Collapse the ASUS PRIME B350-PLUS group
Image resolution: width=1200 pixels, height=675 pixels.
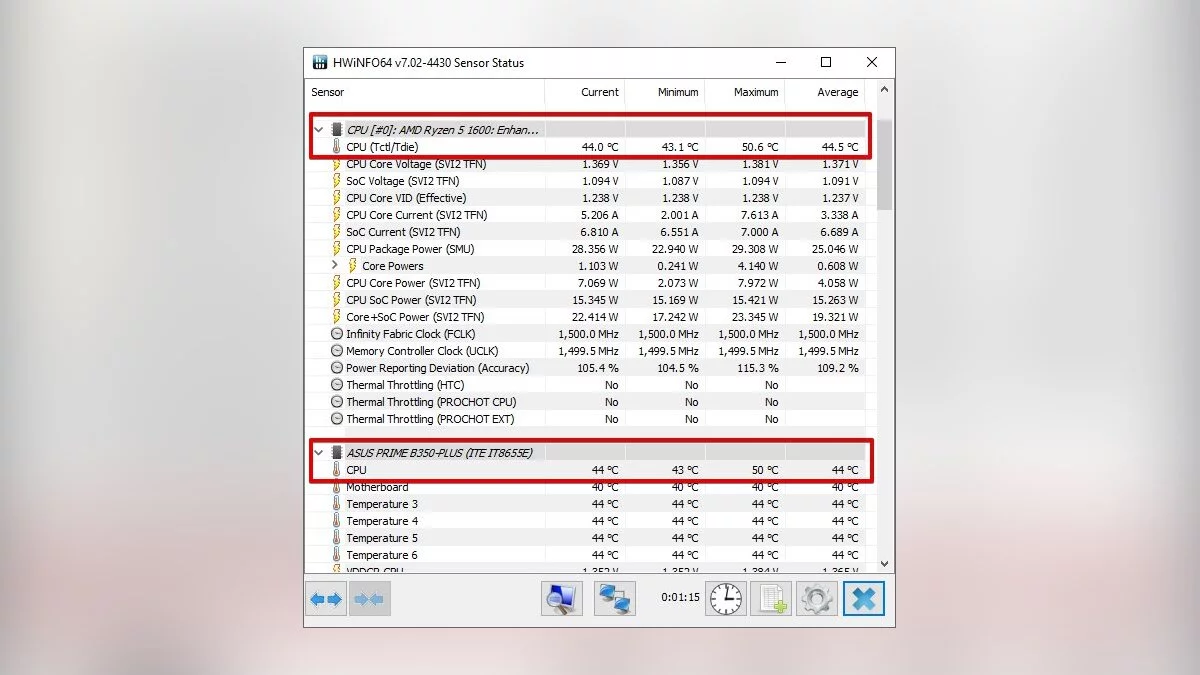coord(319,453)
